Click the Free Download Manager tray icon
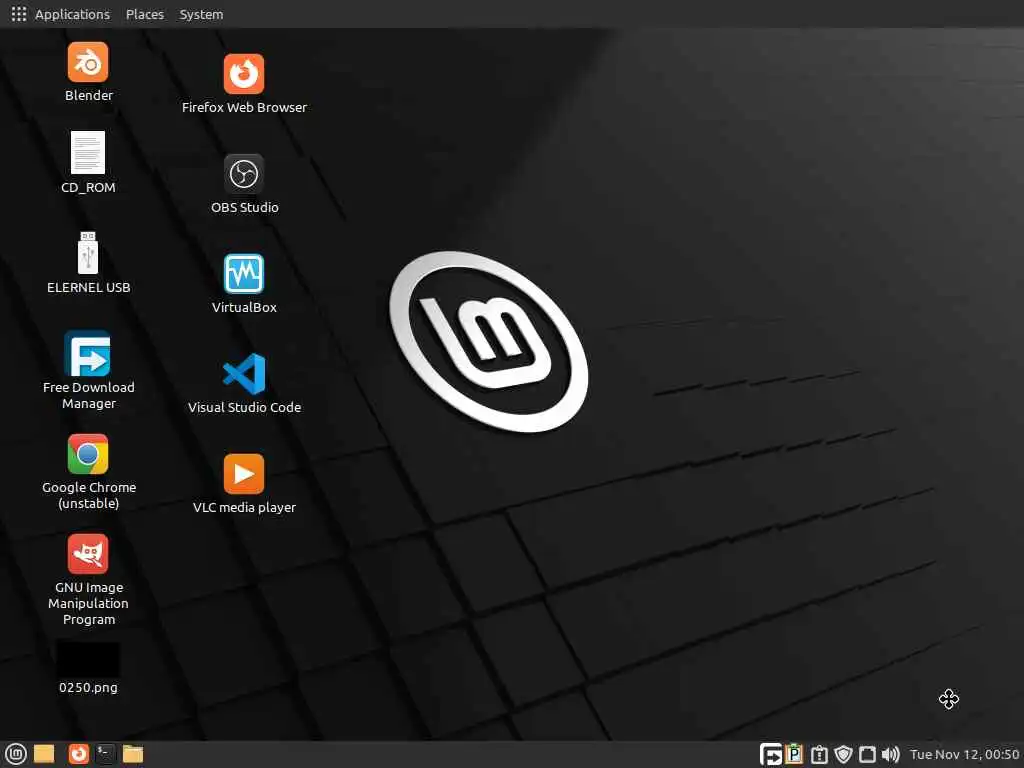Screen dimensions: 1024x768 pyautogui.click(x=771, y=754)
